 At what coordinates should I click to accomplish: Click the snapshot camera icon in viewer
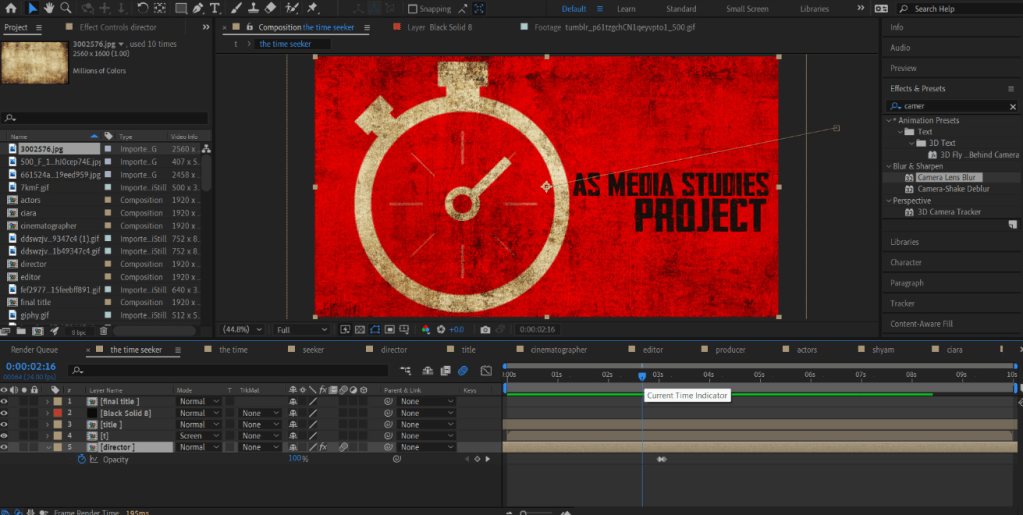pyautogui.click(x=485, y=329)
